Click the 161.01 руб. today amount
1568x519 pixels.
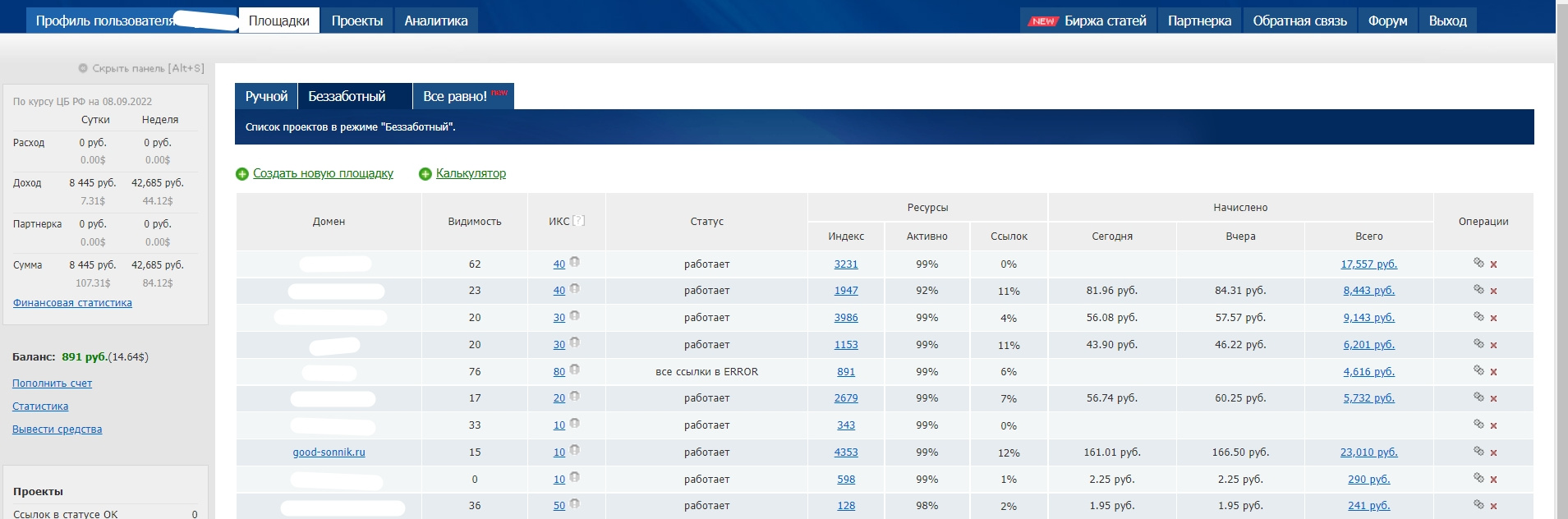(x=1112, y=452)
